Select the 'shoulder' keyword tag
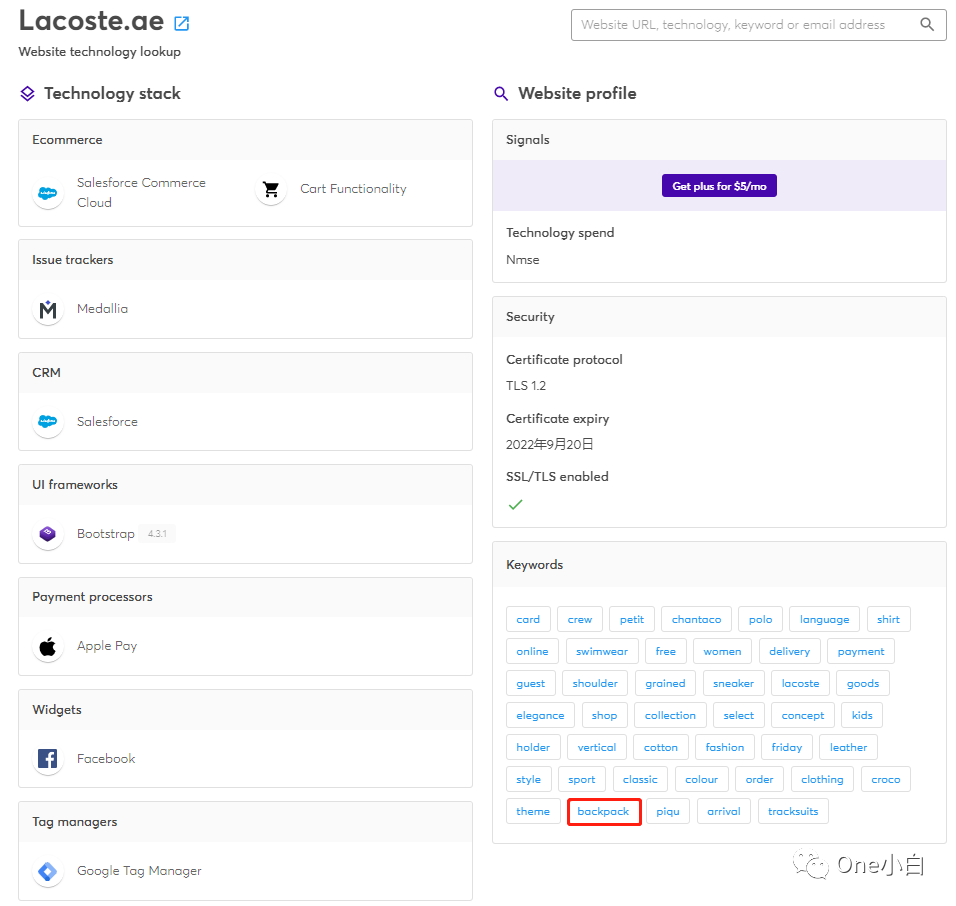This screenshot has height=906, width=956. (595, 683)
